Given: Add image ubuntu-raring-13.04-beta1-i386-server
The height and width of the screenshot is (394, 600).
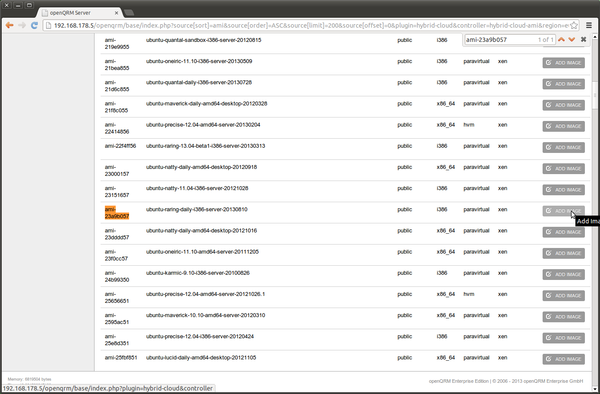Looking at the screenshot, I should coord(563,147).
